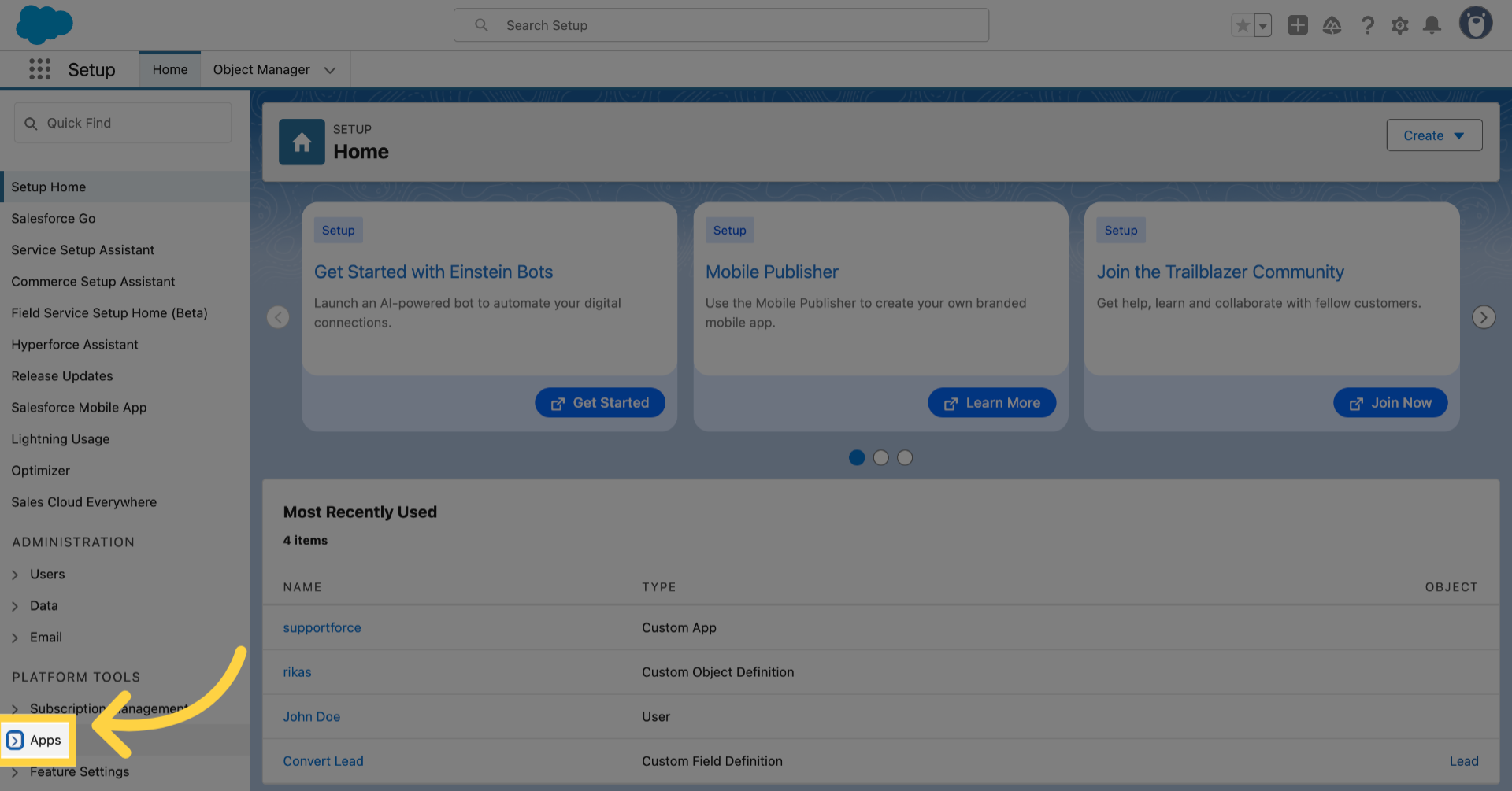
Task: Click the Setup Home house icon
Action: (302, 142)
